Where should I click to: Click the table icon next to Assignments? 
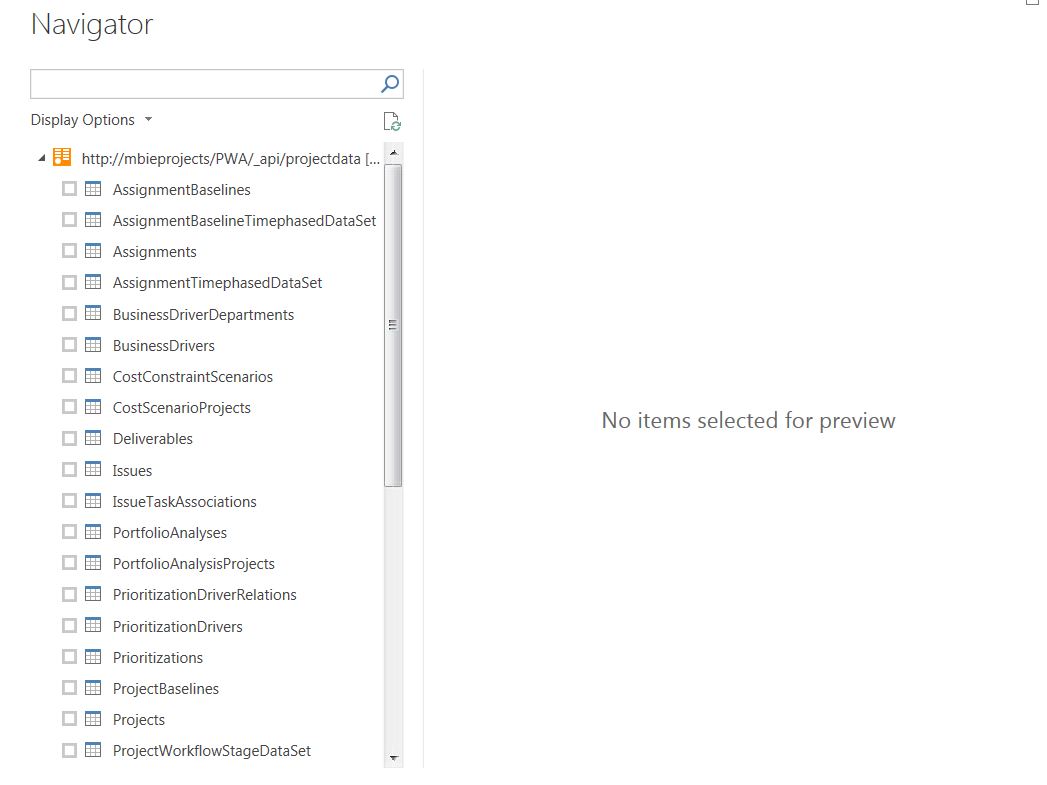pos(95,251)
